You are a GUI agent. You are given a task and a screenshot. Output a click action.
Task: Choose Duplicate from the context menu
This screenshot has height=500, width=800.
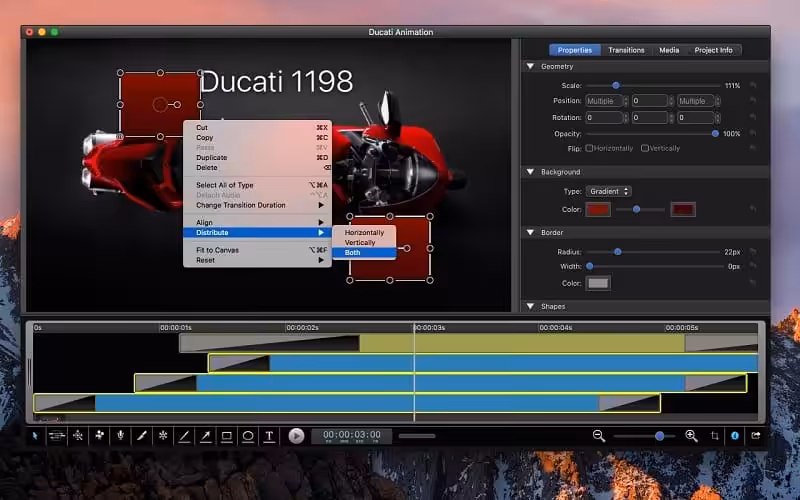257,158
